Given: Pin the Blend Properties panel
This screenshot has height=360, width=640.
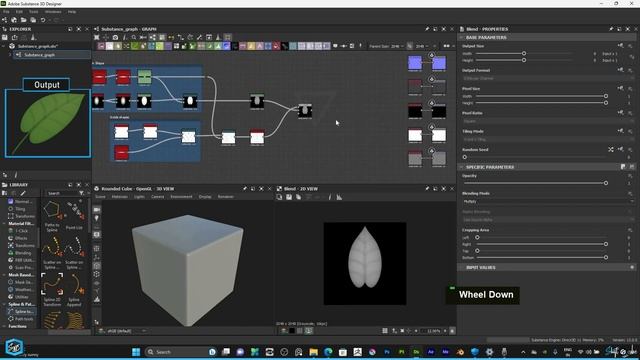Looking at the screenshot, I should point(611,29).
